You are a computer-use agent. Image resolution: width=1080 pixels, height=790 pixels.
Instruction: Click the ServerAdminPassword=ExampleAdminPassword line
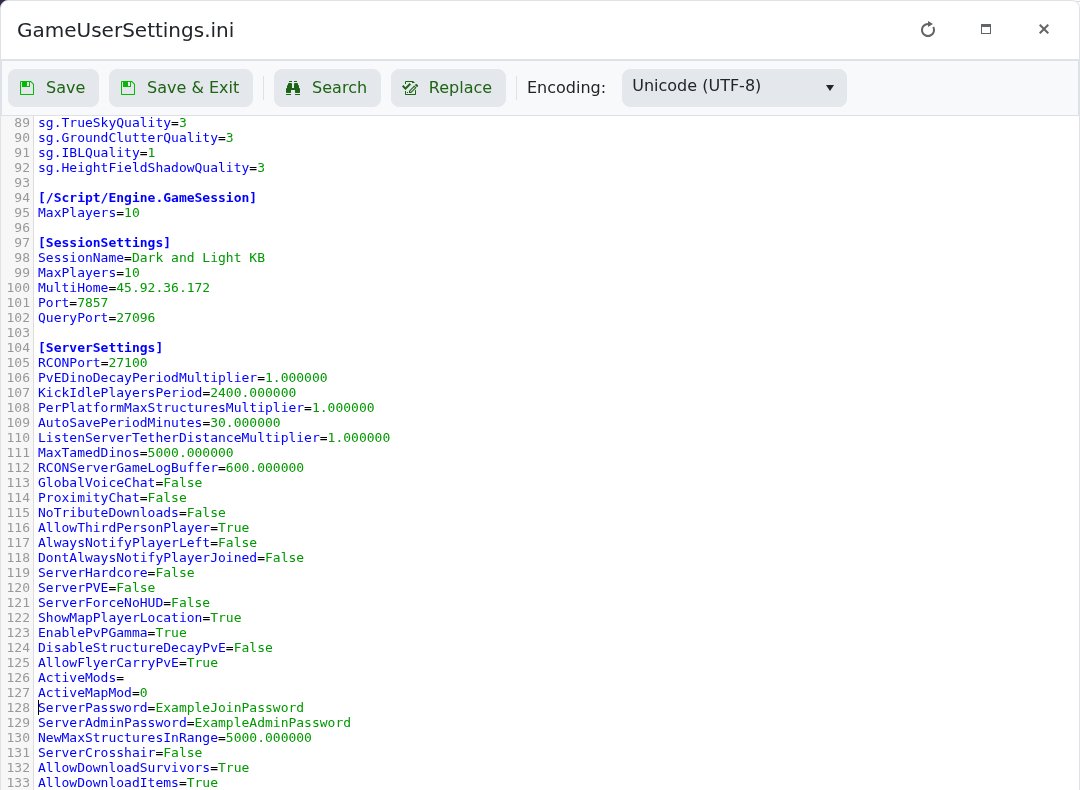point(194,723)
